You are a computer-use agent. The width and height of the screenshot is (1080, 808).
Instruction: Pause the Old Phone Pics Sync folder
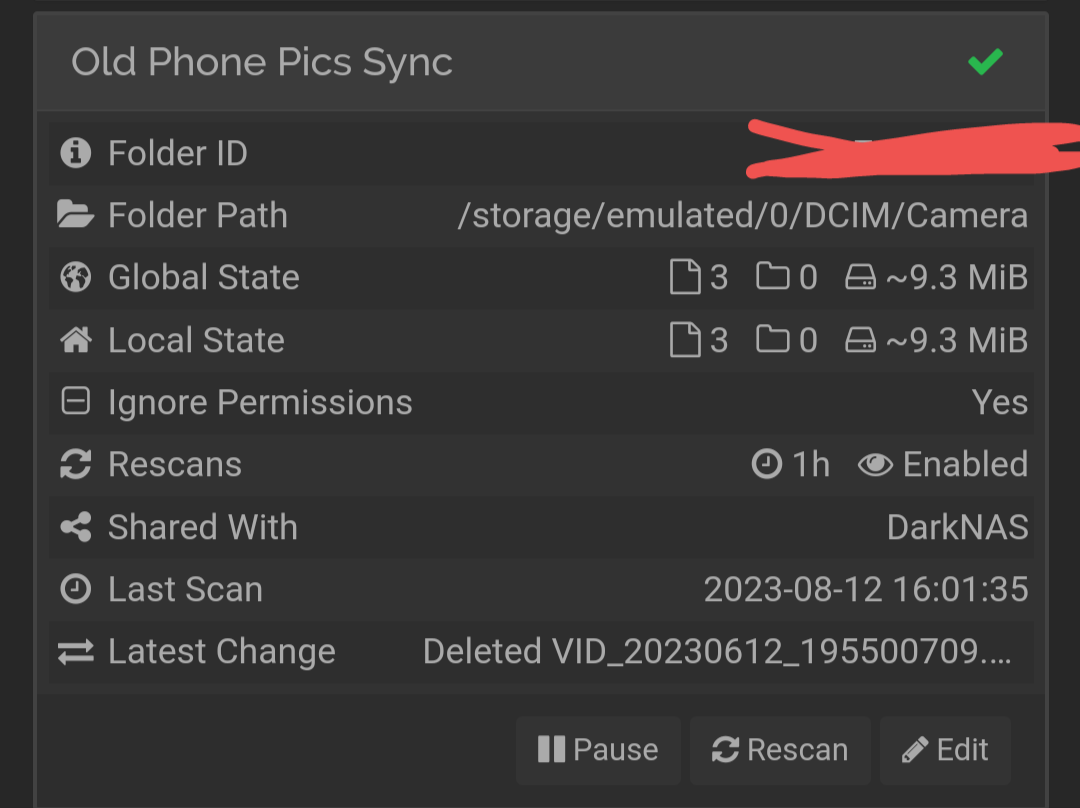[598, 749]
